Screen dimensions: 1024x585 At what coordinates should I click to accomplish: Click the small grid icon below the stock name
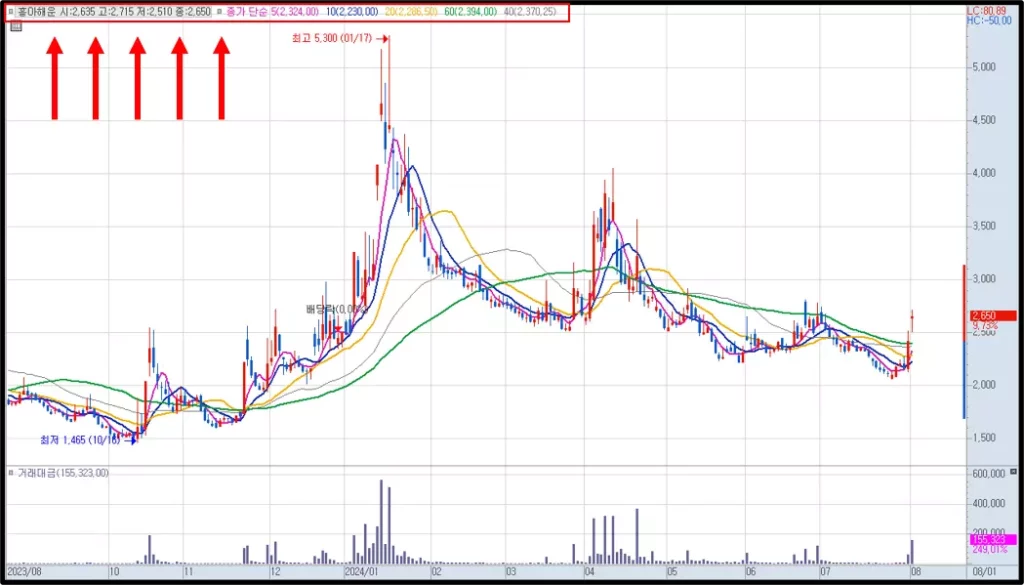point(16,27)
